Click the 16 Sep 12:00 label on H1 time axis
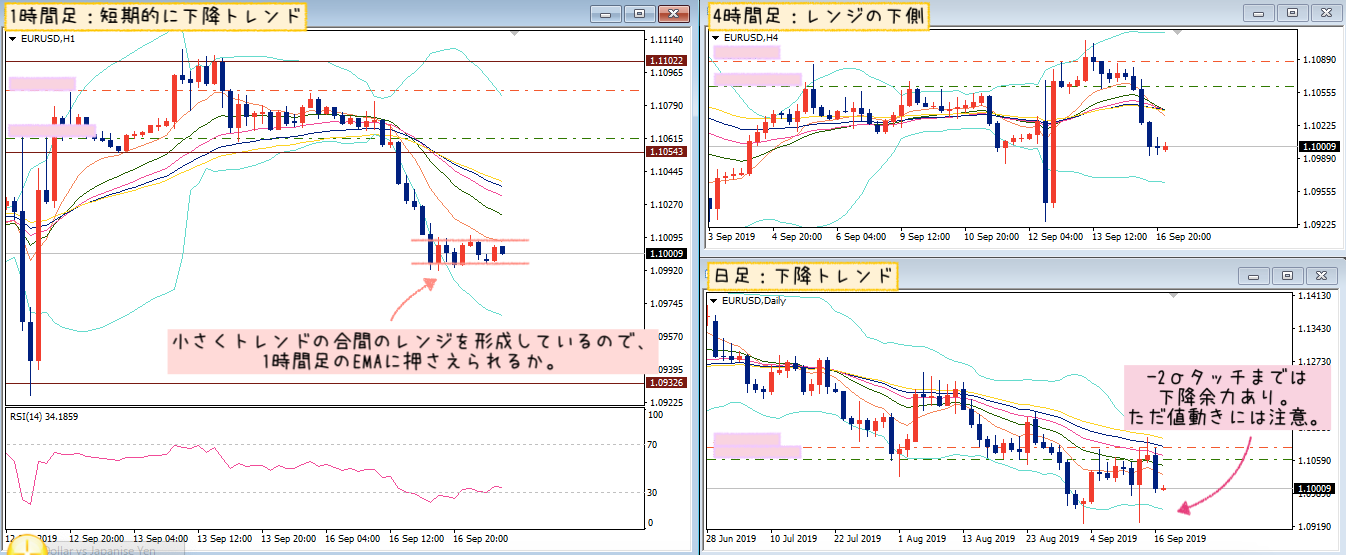1346x555 pixels. [418, 538]
